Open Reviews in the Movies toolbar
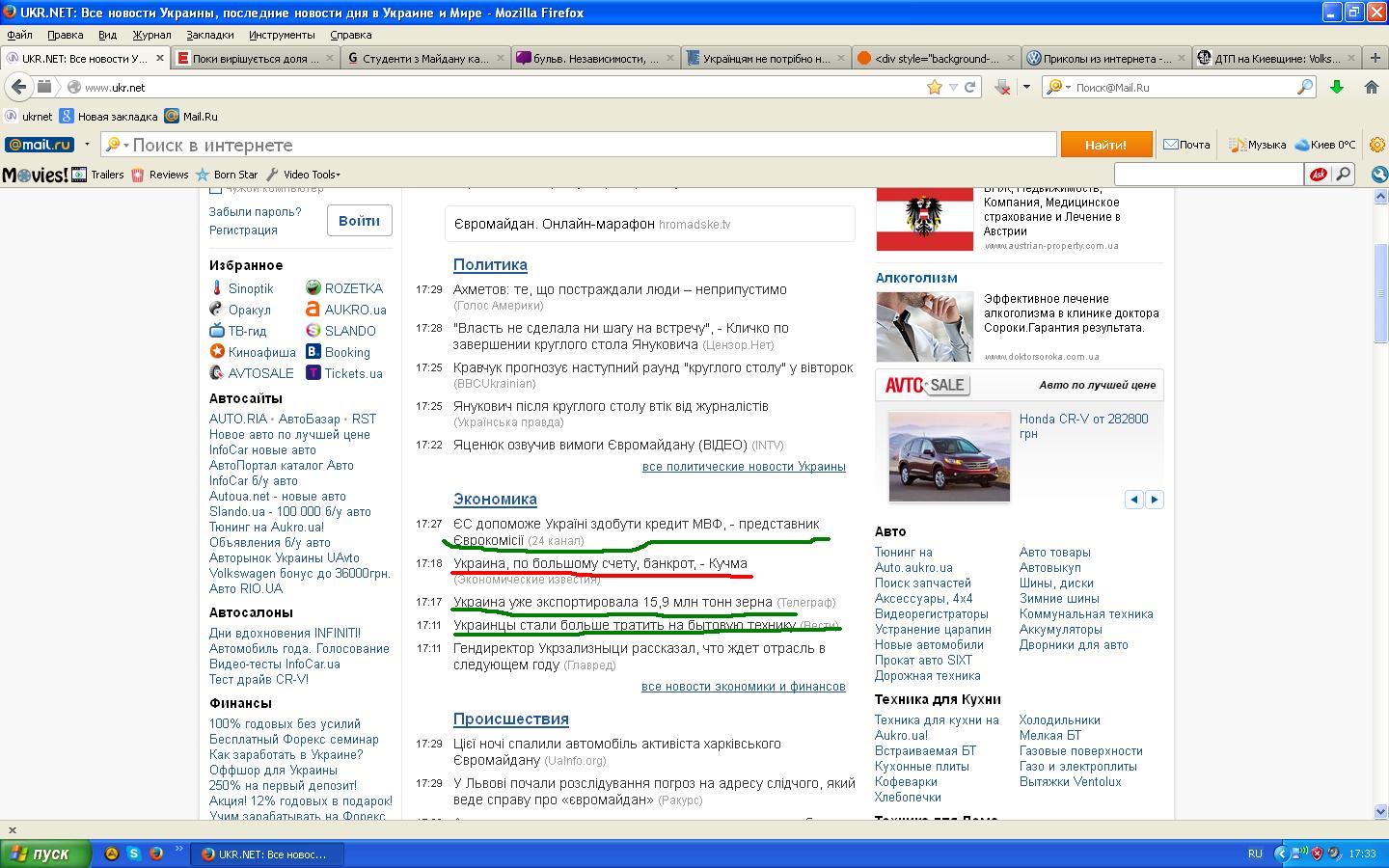This screenshot has width=1389, height=868. tap(160, 175)
